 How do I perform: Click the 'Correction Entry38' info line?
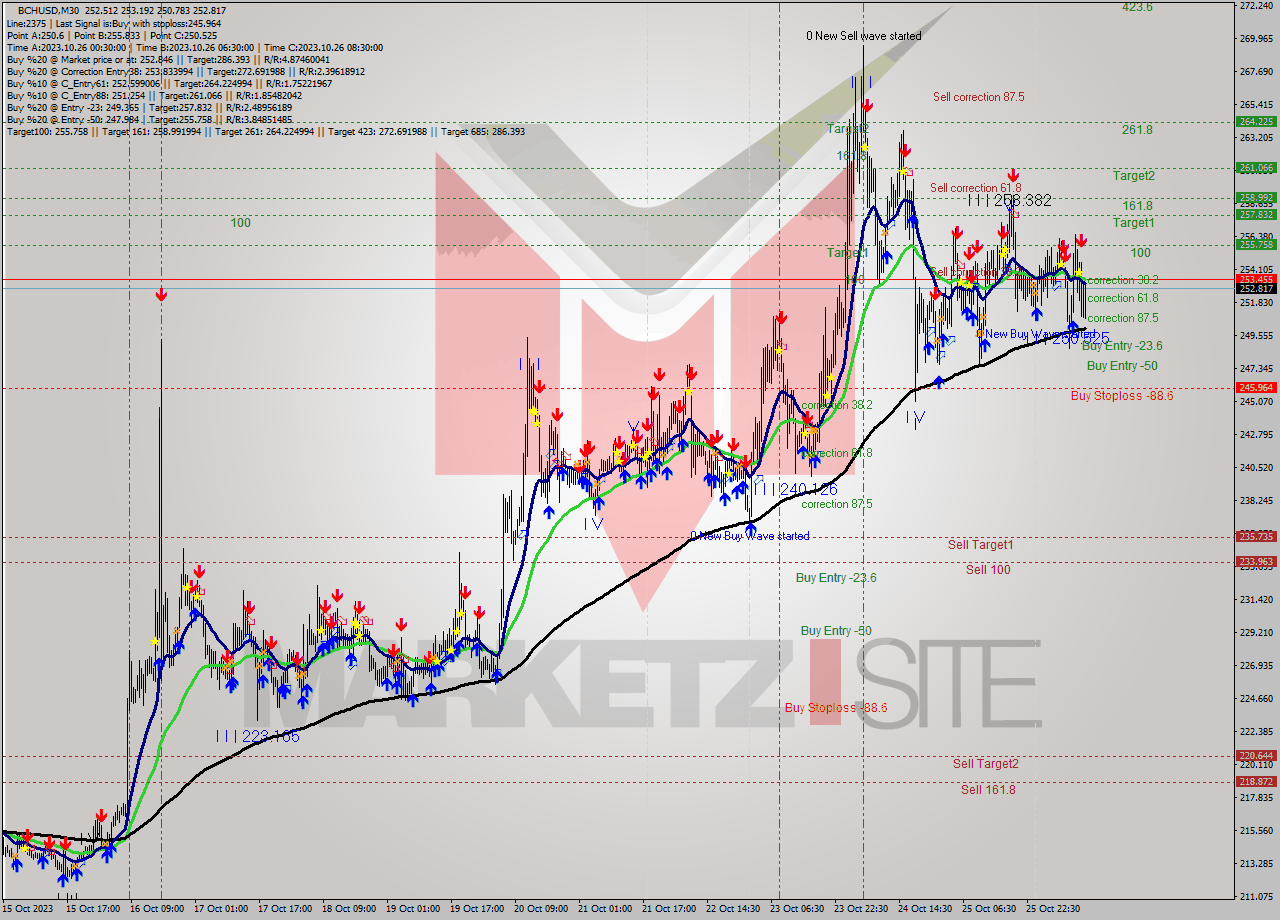click(186, 71)
